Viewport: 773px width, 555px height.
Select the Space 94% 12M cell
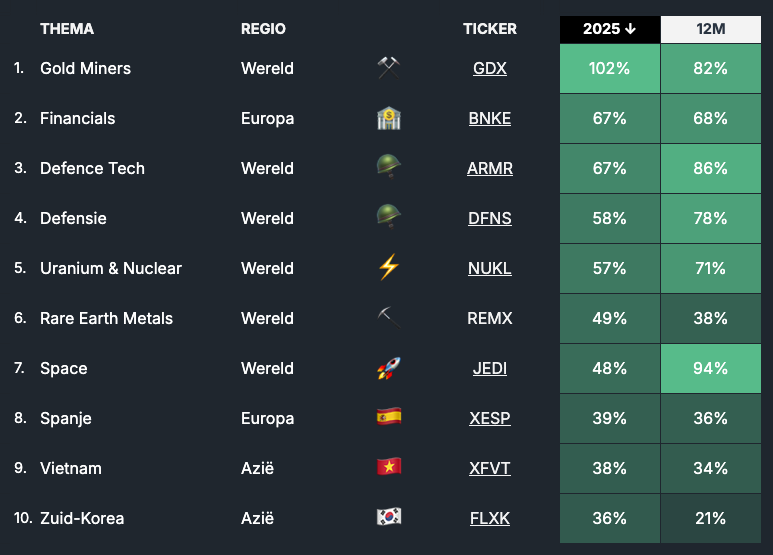711,368
